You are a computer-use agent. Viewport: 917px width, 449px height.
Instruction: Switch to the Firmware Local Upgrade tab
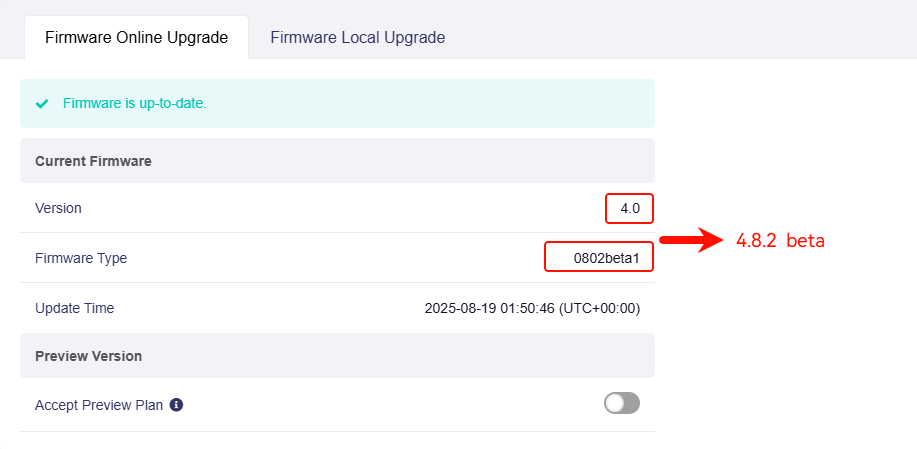[357, 37]
